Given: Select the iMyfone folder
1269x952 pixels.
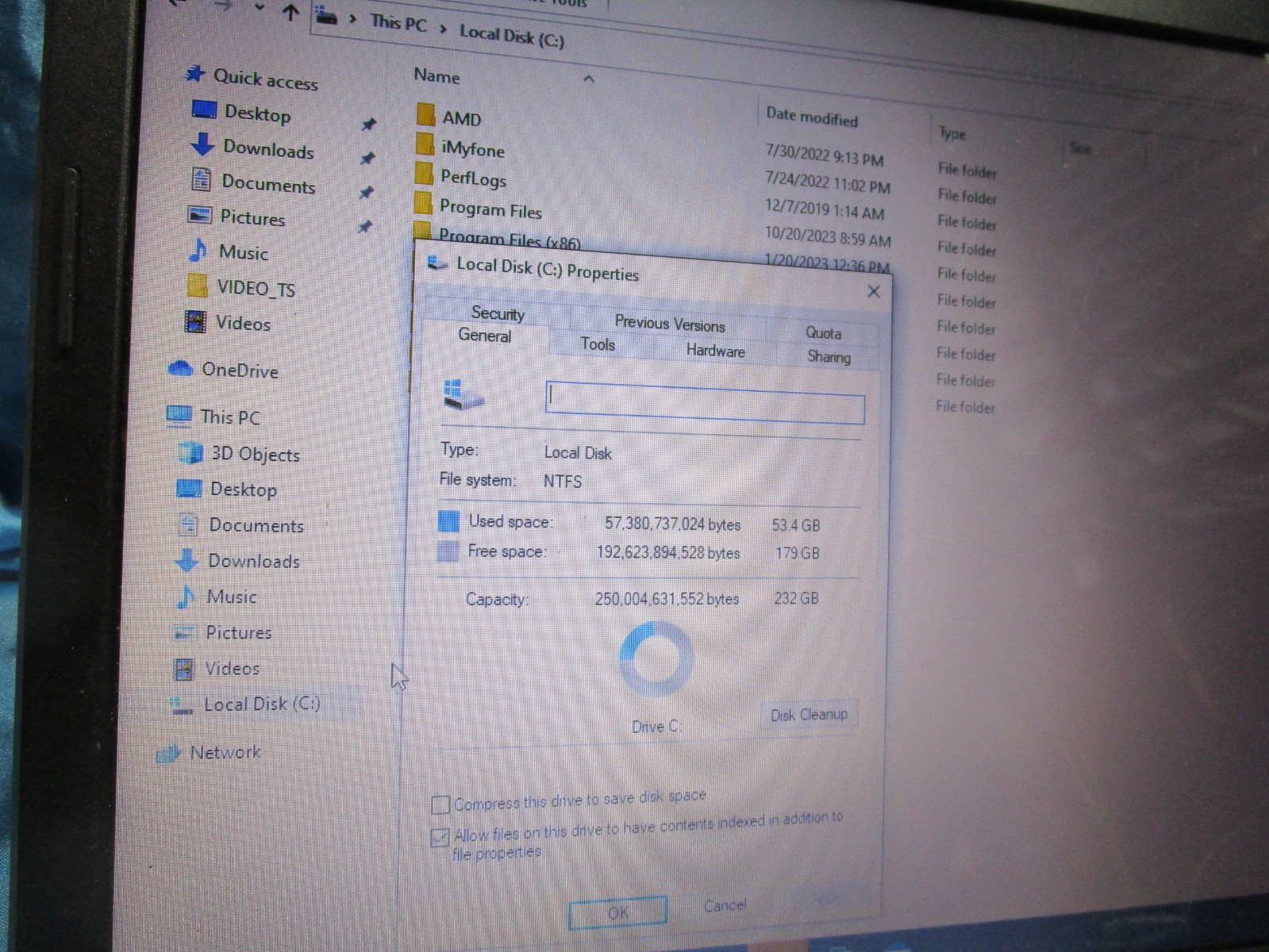Looking at the screenshot, I should pyautogui.click(x=472, y=149).
